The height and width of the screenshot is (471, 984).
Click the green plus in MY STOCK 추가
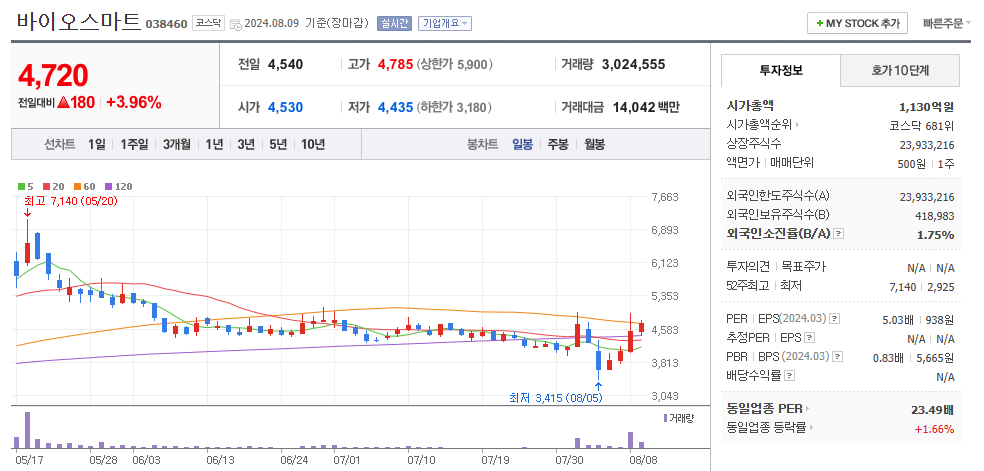coord(819,24)
